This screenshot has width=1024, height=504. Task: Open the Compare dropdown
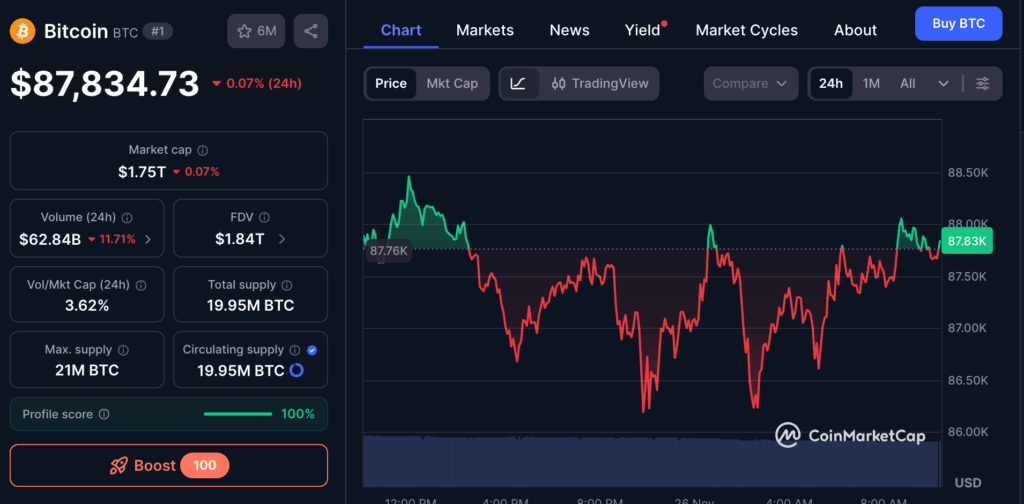(750, 83)
